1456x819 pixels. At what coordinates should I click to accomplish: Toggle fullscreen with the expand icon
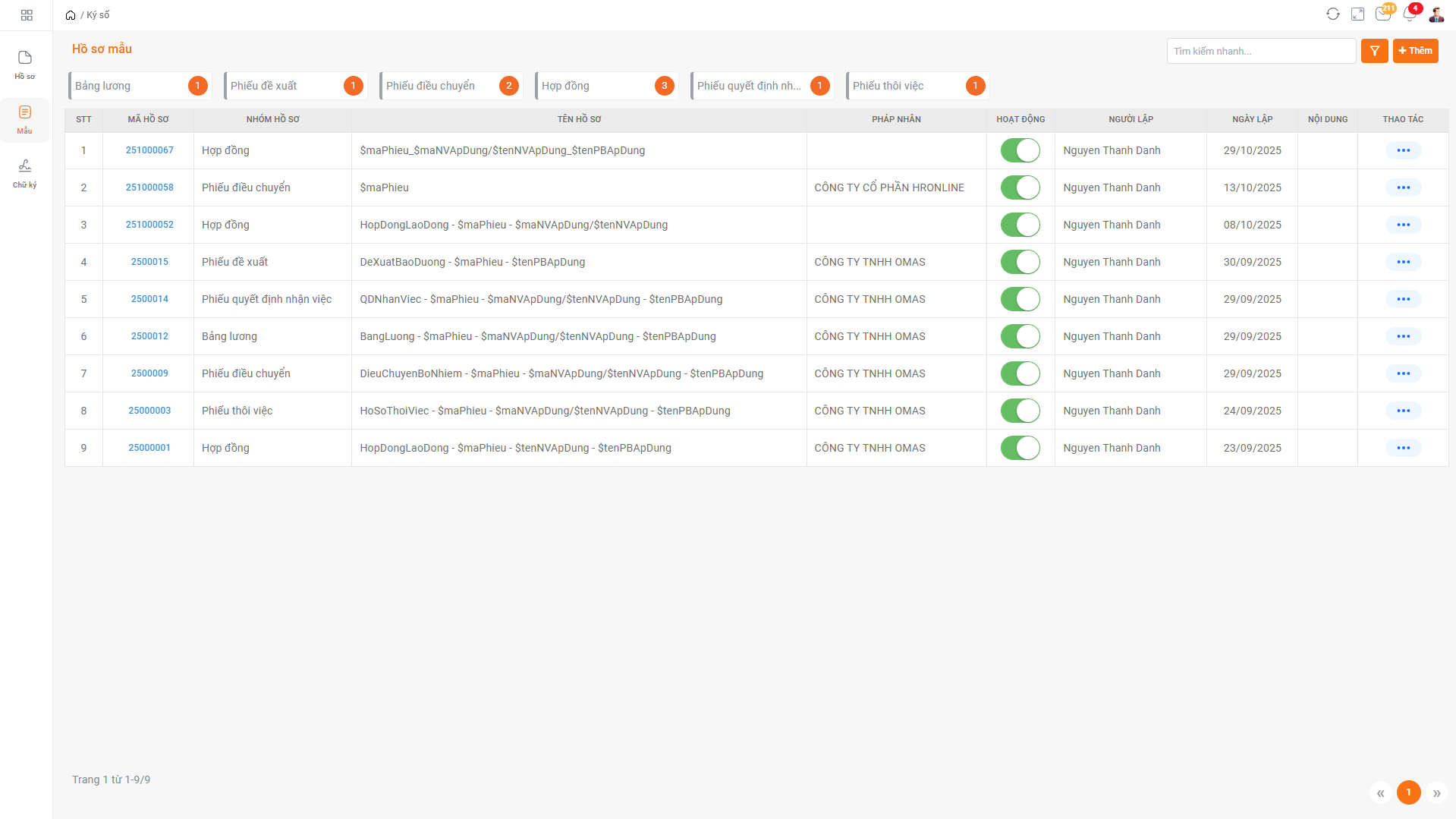[1357, 14]
